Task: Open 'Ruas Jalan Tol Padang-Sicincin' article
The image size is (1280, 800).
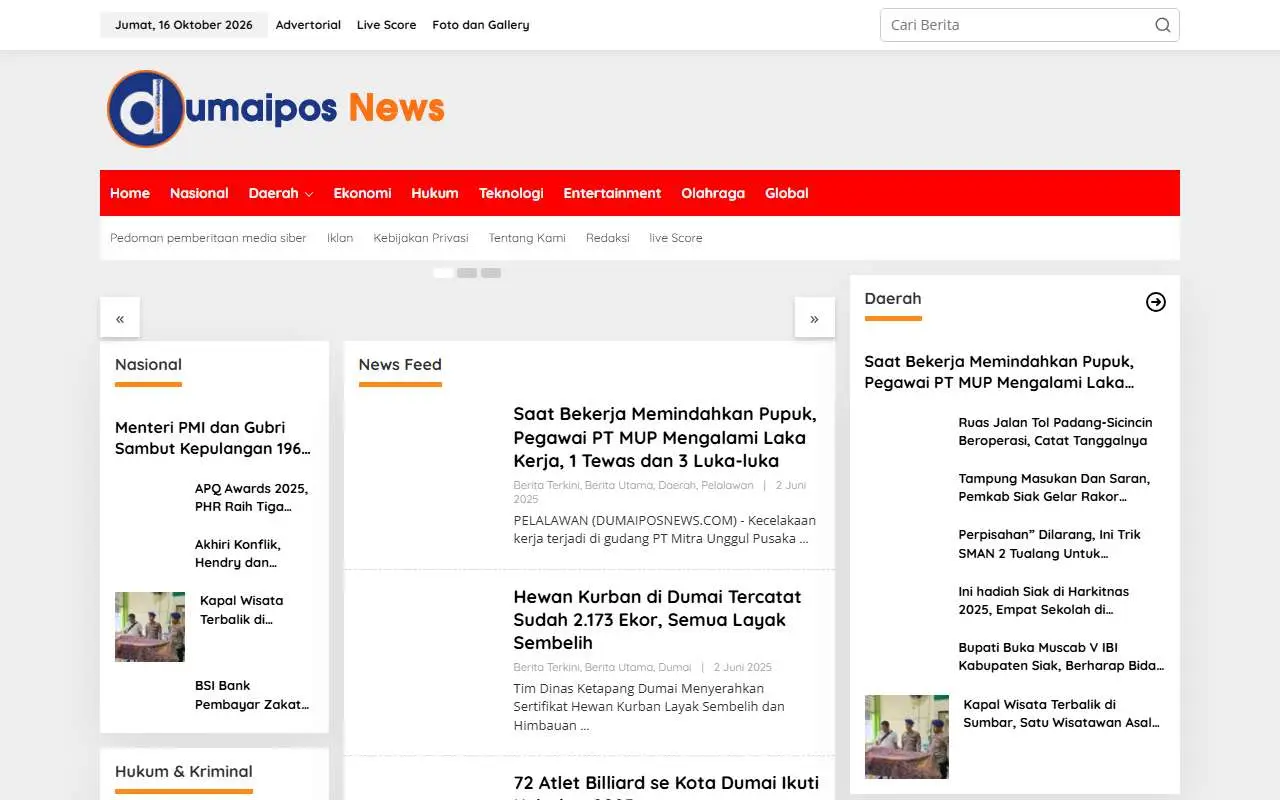Action: 1055,431
